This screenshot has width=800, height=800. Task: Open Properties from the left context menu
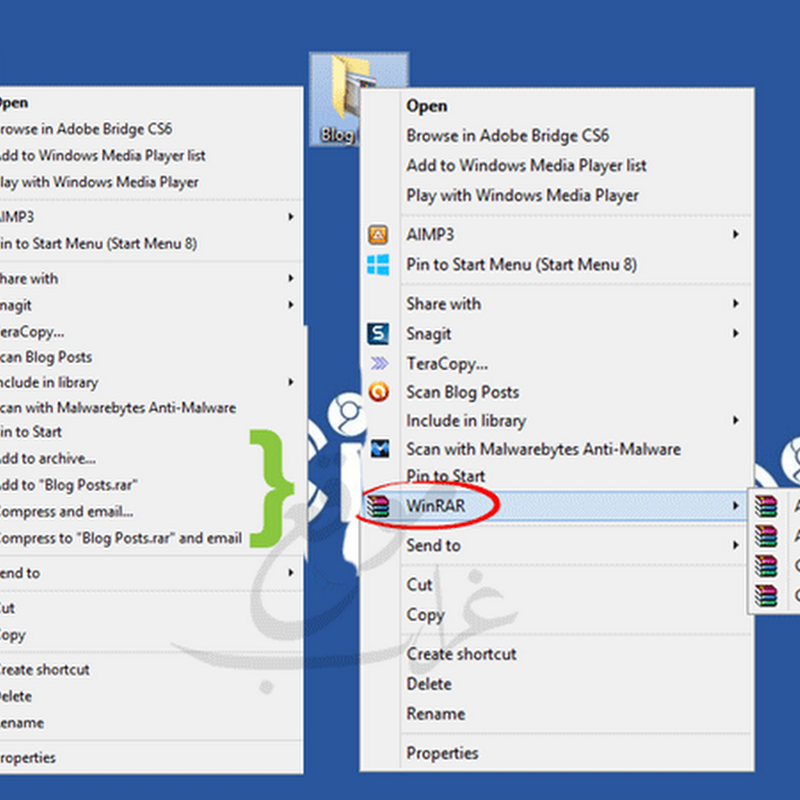click(28, 758)
